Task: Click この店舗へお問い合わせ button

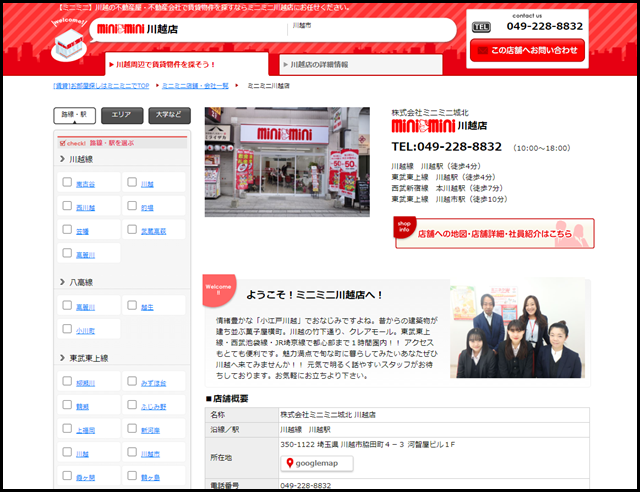Action: (x=527, y=50)
